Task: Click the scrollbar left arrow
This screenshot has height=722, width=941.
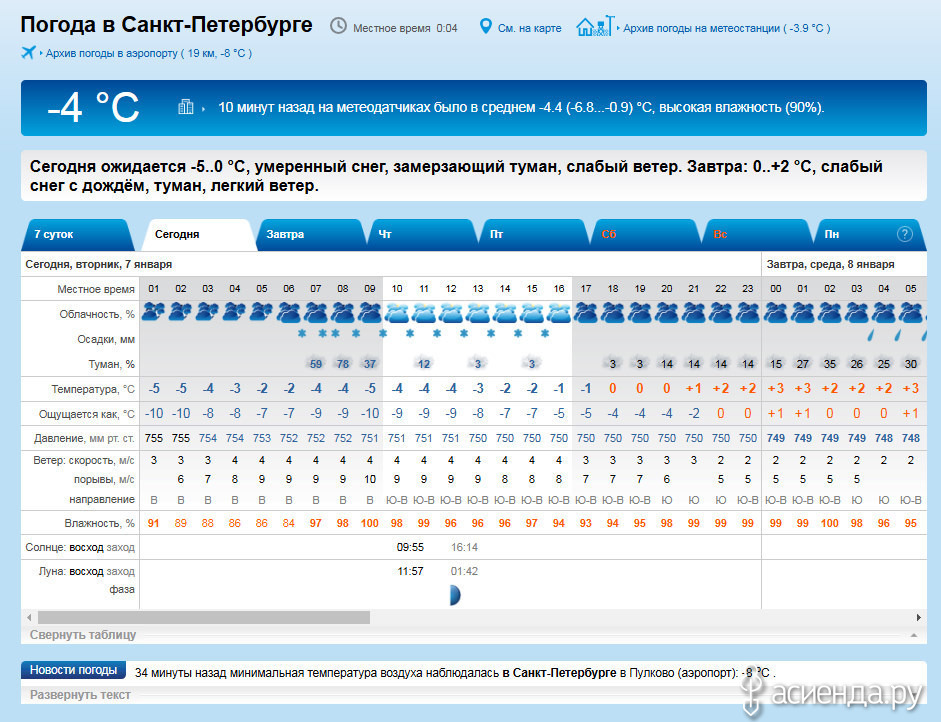Action: (29, 618)
